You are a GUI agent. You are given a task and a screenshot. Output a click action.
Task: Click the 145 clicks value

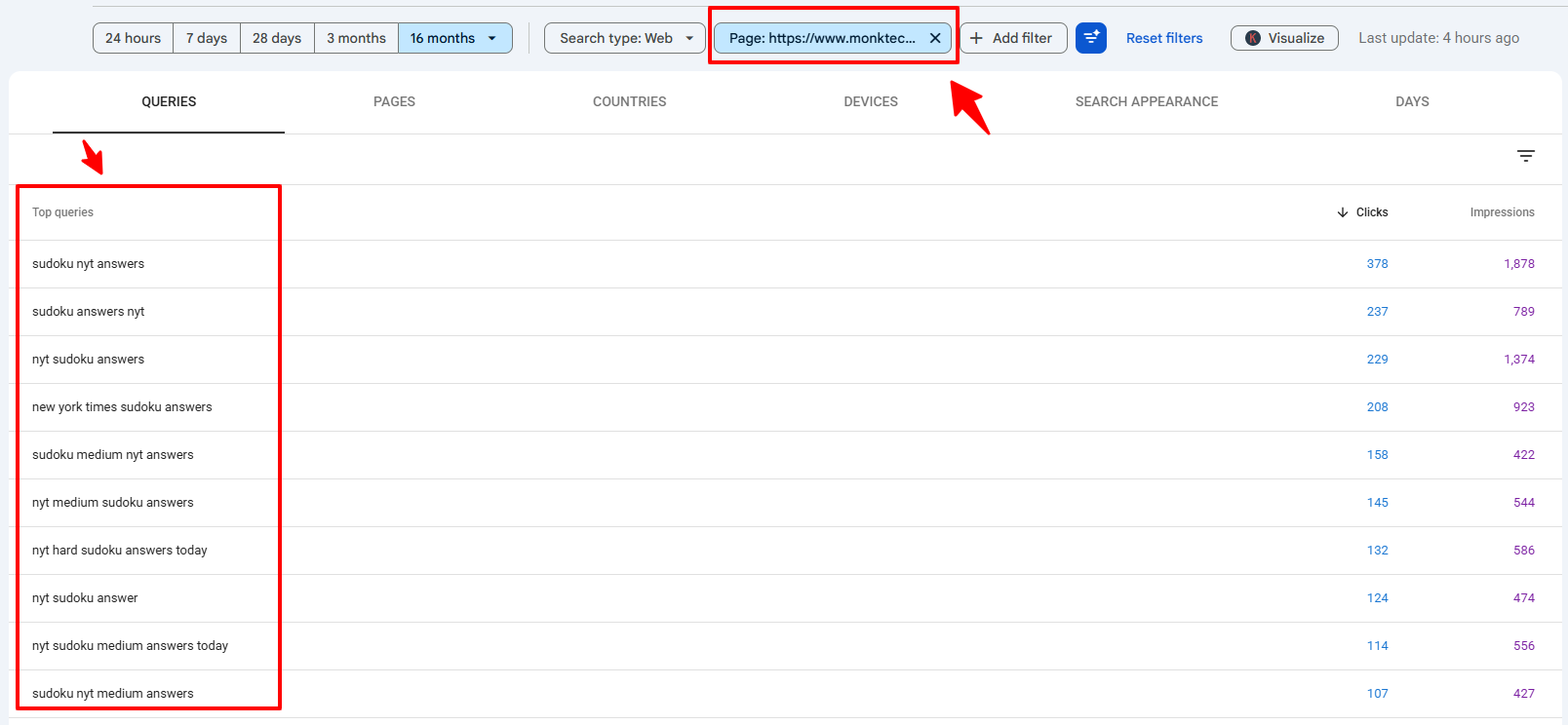[1377, 503]
